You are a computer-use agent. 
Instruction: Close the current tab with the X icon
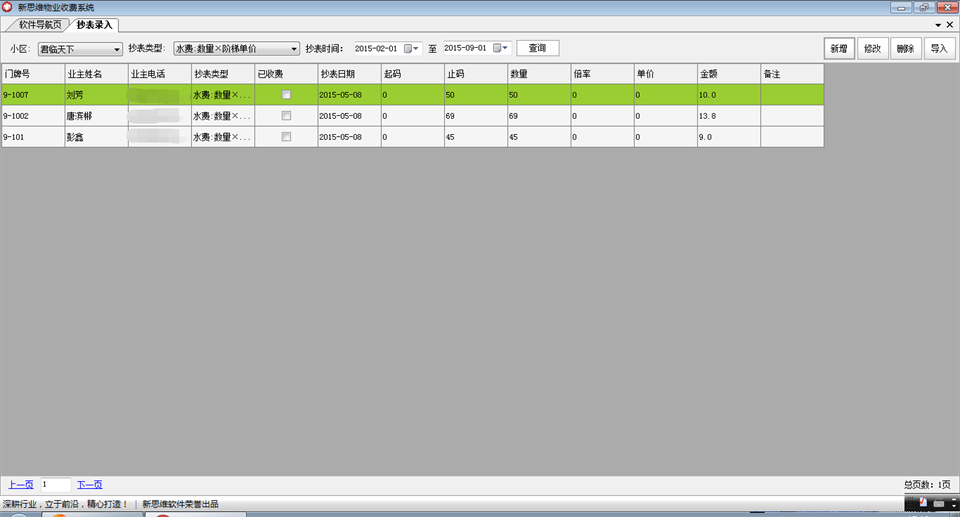point(950,25)
